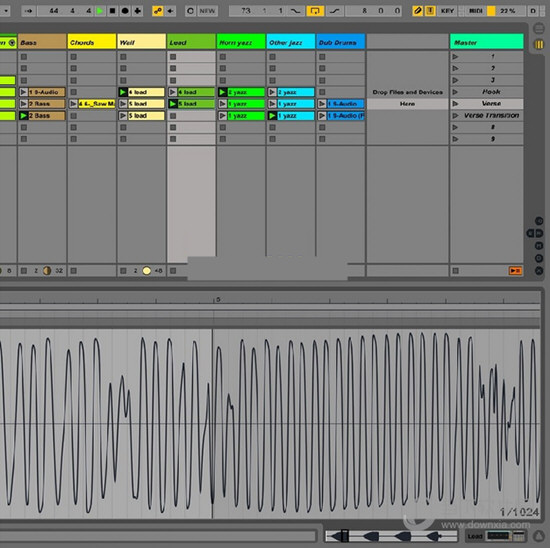
Task: Open the quantization dropdown at top left
Action: coord(5,11)
